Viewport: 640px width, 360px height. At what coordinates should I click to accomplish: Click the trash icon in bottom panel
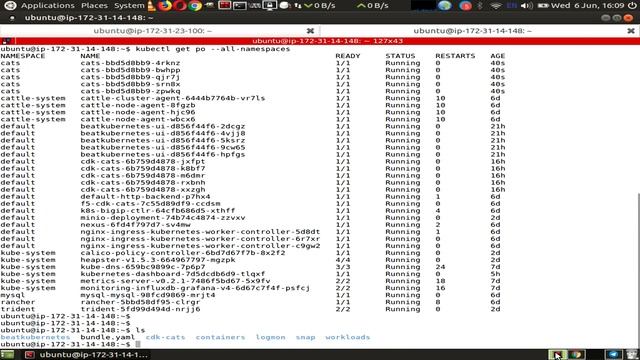[x=631, y=354]
